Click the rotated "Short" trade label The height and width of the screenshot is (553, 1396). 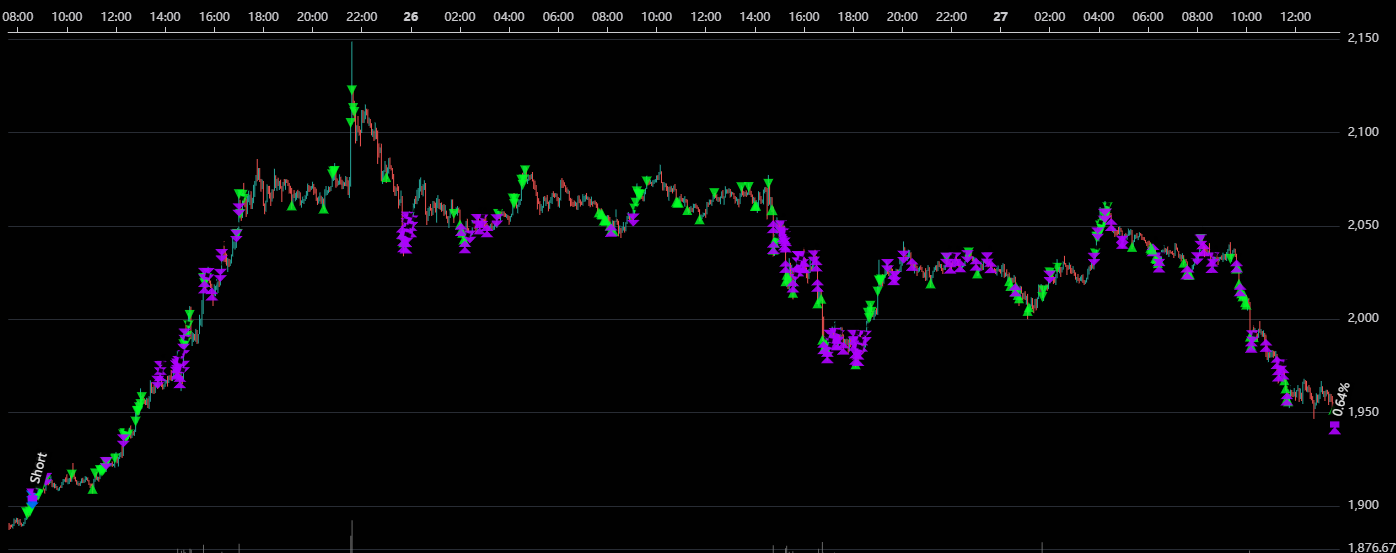[39, 468]
